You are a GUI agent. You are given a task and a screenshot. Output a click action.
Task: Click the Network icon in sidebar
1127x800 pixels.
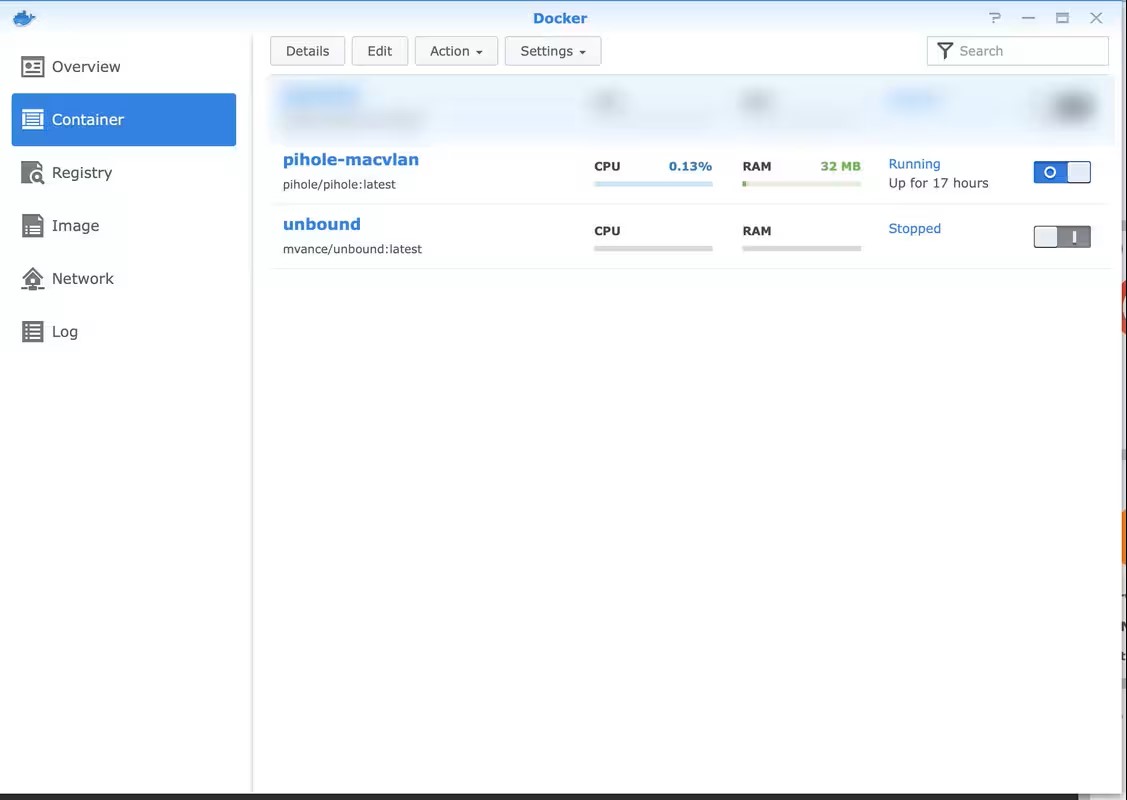point(33,279)
